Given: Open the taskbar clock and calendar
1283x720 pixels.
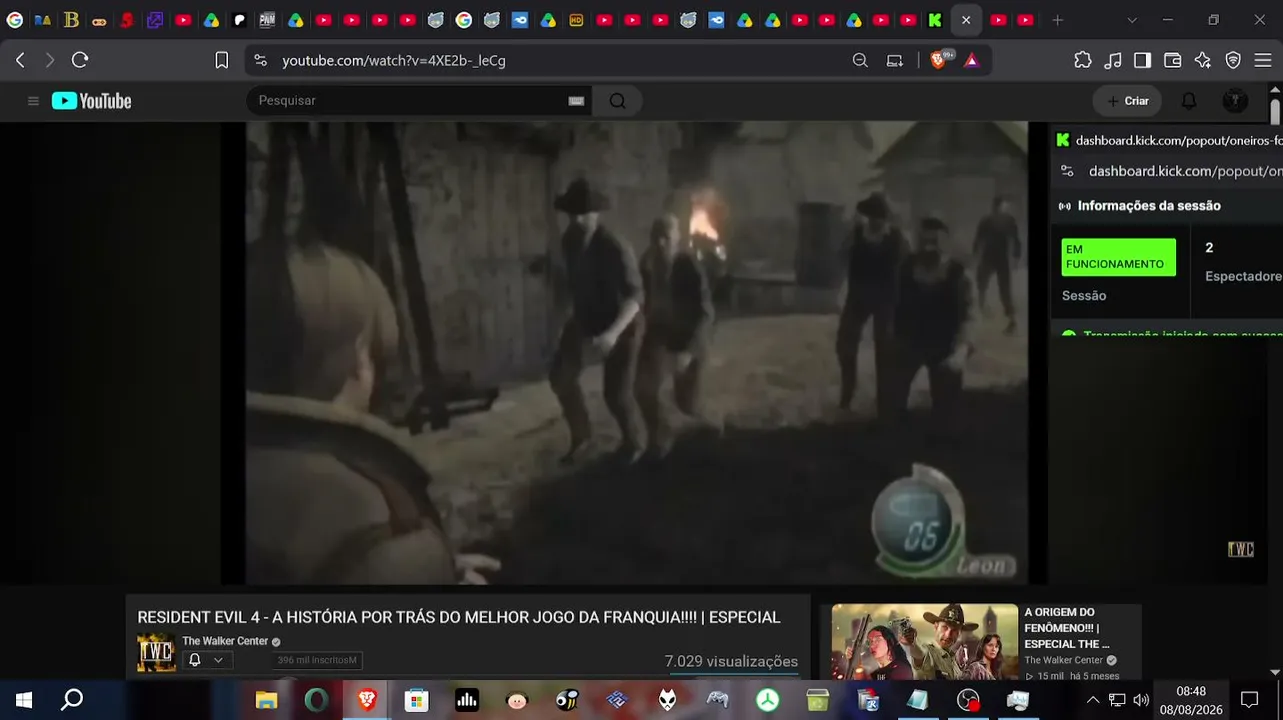Looking at the screenshot, I should point(1191,700).
